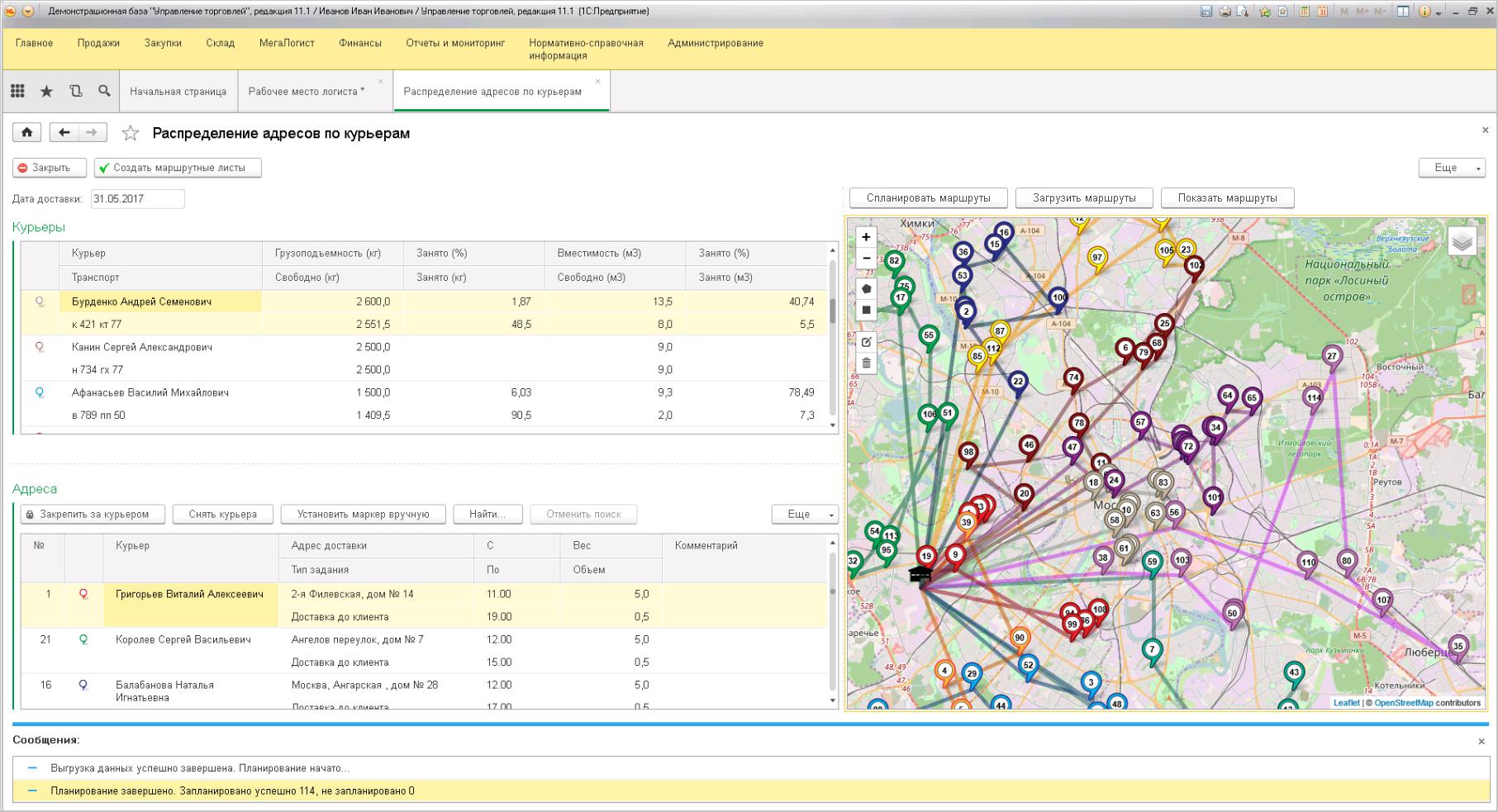Click the warehouse depot marker on map
1498x812 pixels.
coord(920,575)
